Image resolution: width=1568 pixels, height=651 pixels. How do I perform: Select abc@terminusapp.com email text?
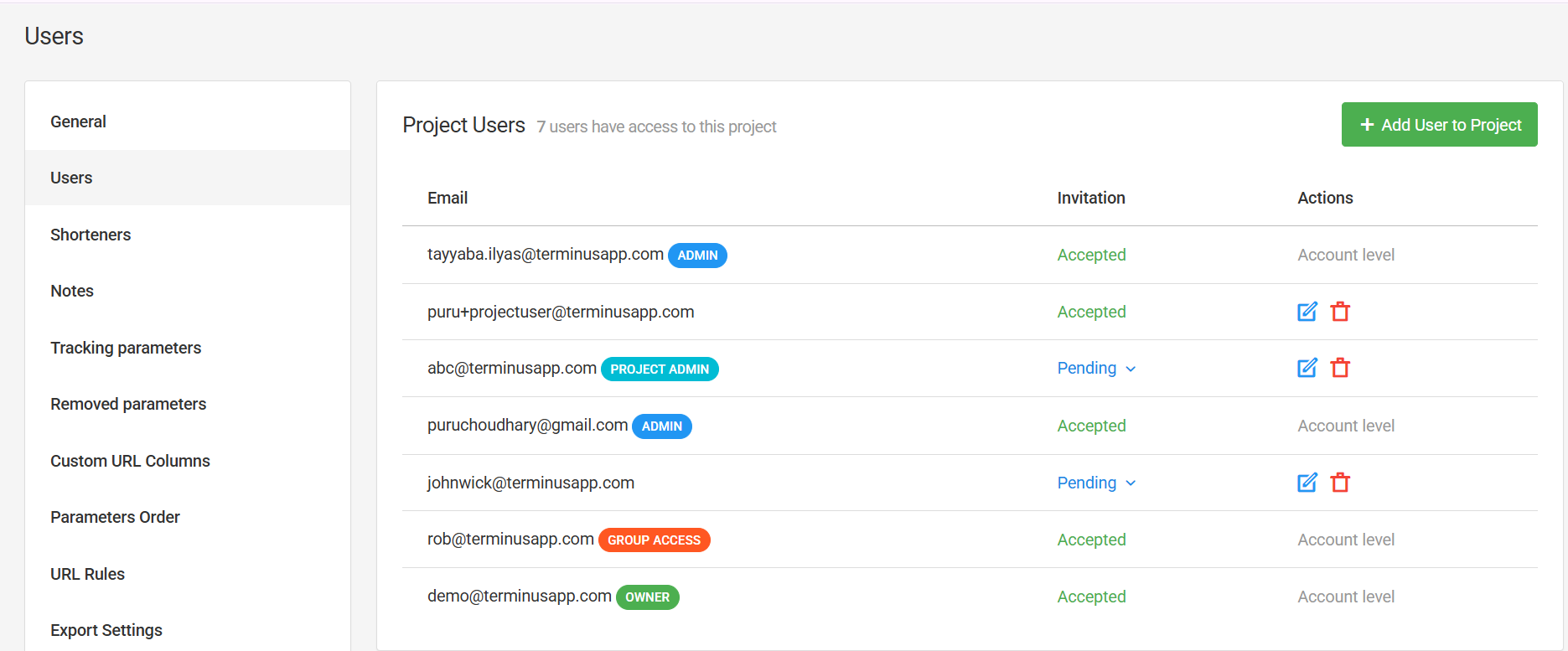click(x=512, y=368)
